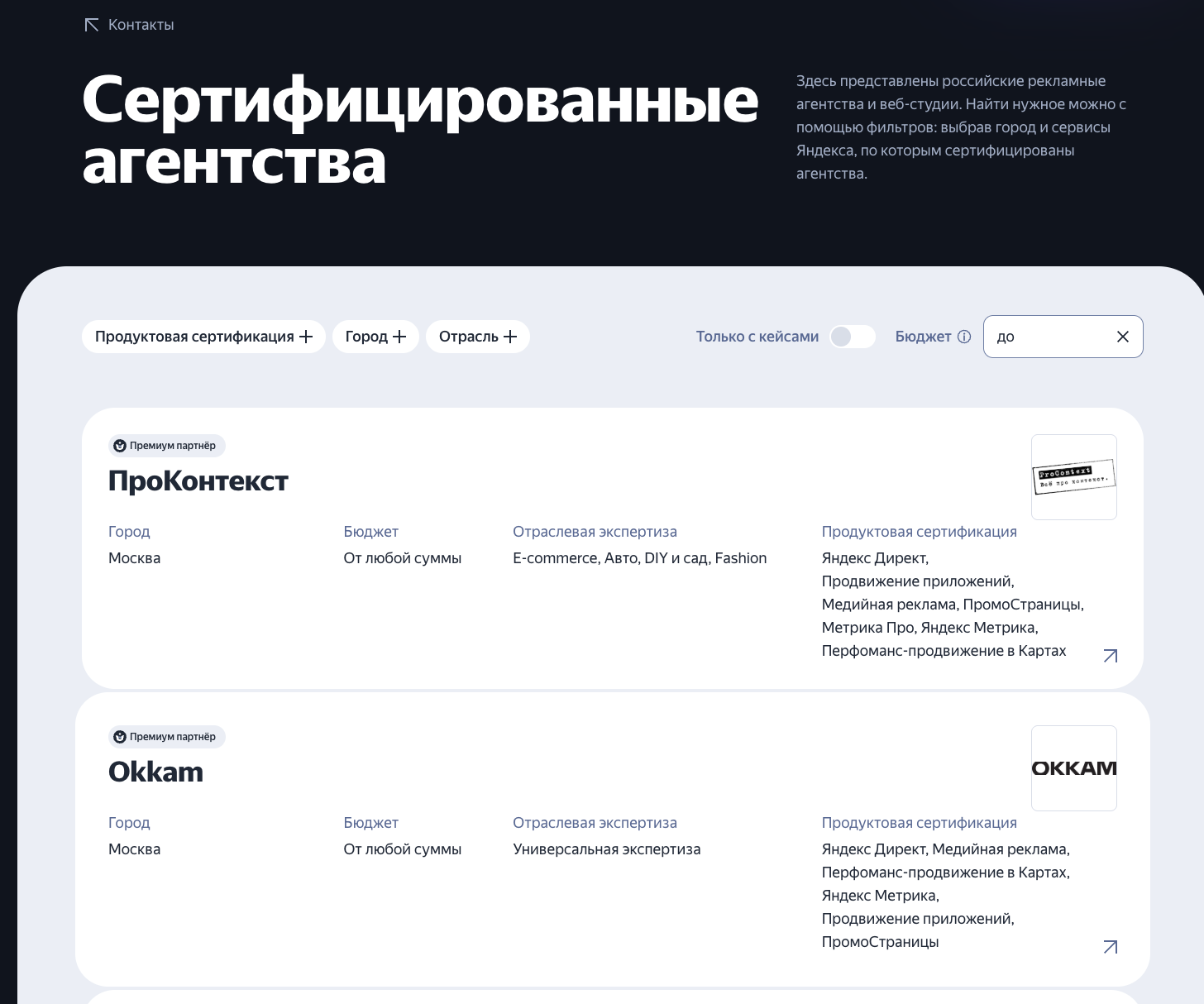Open the Okkam agency title
1204x1004 pixels.
pos(155,772)
